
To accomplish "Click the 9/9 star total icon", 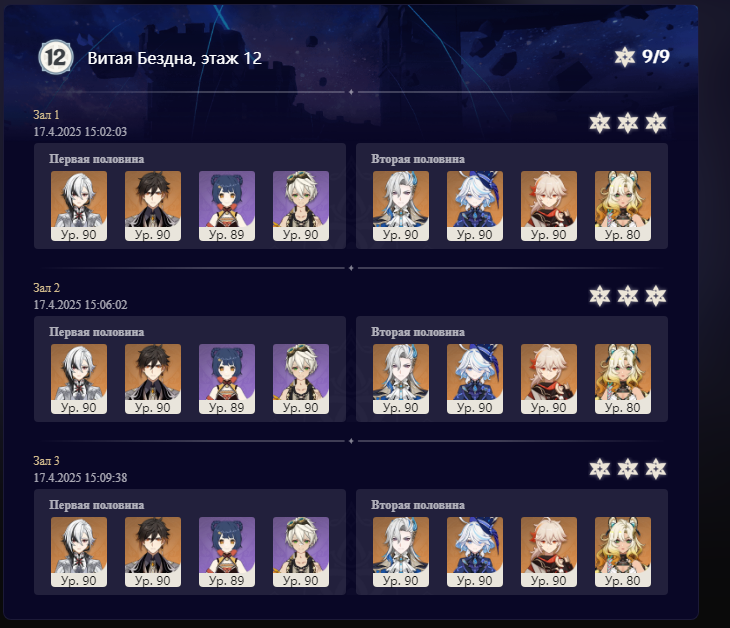I will click(x=624, y=57).
